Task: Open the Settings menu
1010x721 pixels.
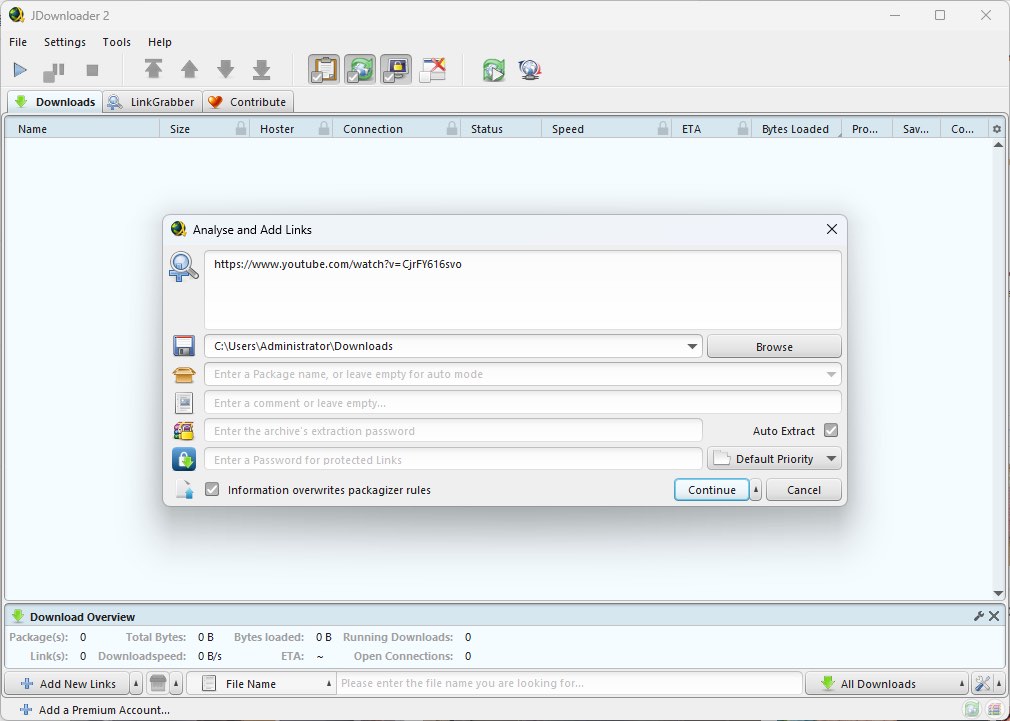Action: pos(65,42)
